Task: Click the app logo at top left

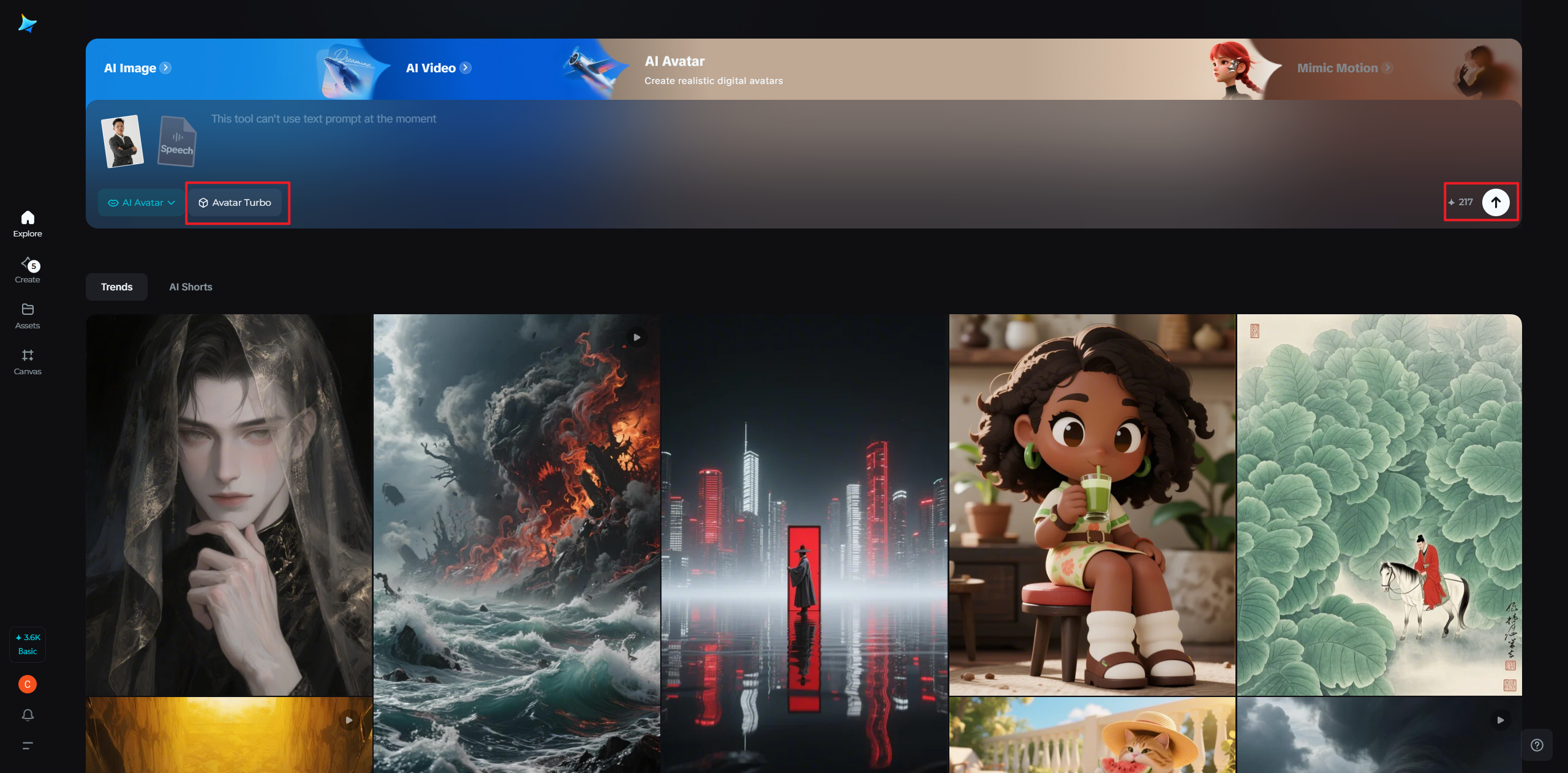Action: tap(28, 23)
